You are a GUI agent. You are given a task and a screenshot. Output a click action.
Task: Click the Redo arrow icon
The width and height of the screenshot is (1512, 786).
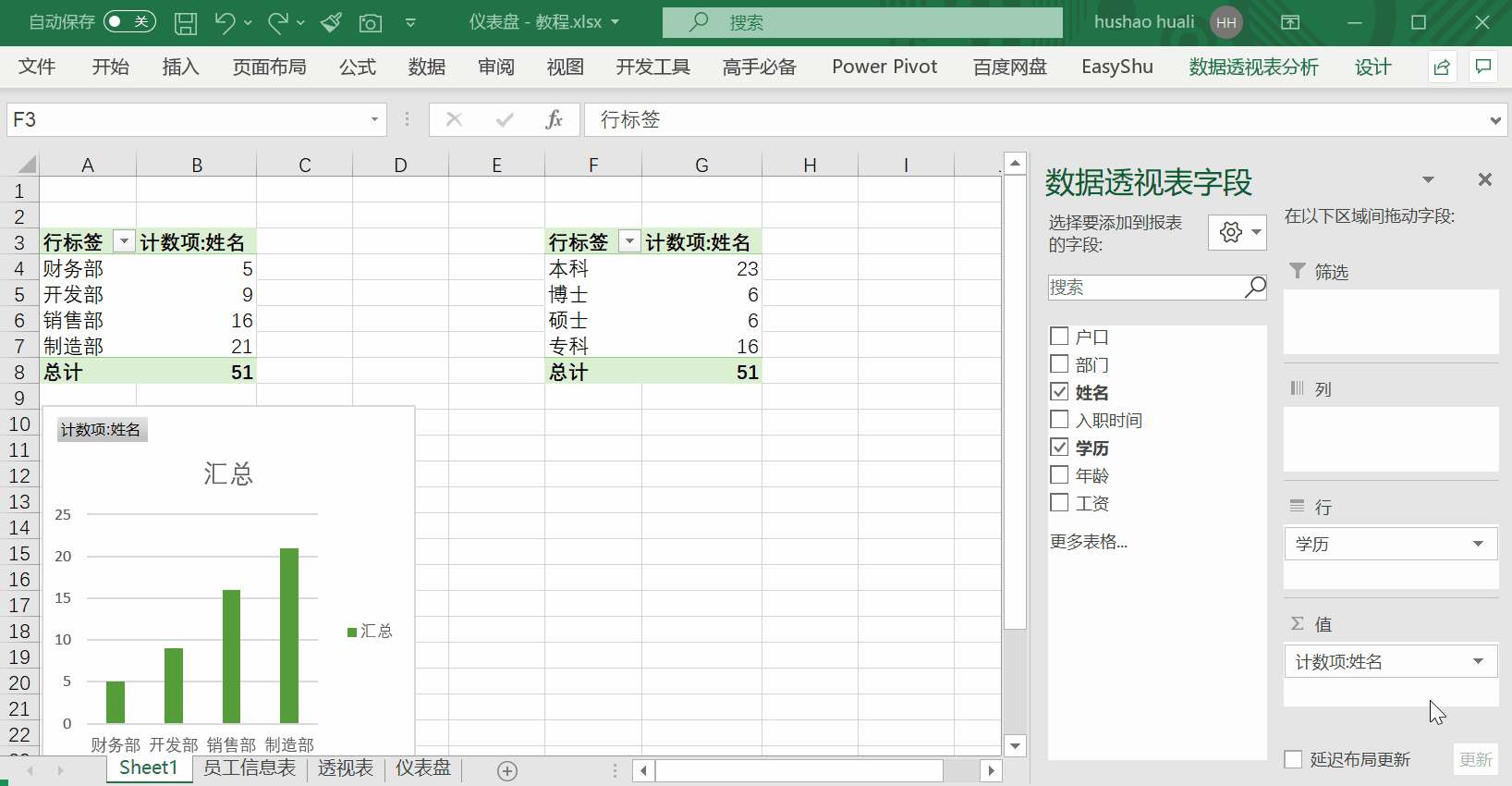[x=278, y=23]
